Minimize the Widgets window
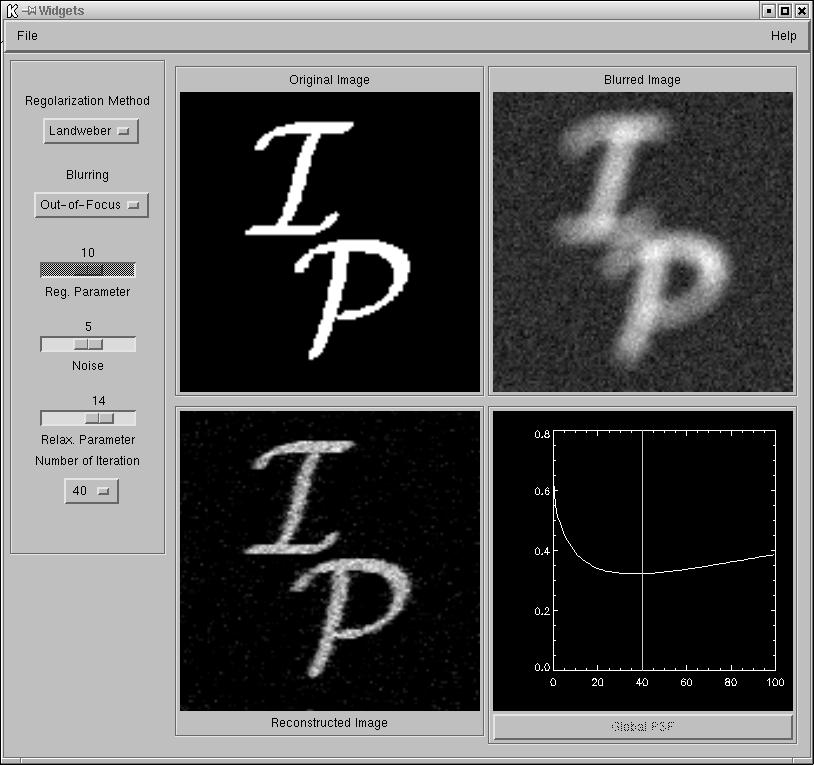Viewport: 814px width, 765px height. point(768,11)
